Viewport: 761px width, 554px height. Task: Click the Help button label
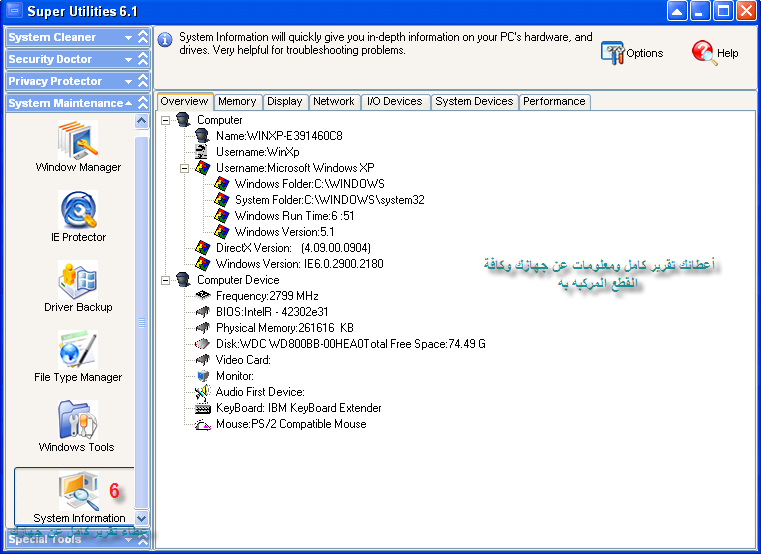click(x=728, y=53)
